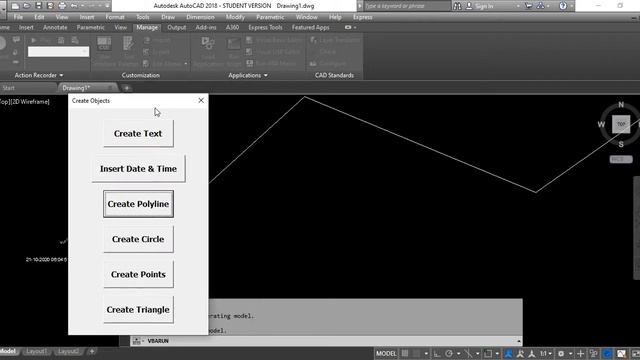640x360 pixels.
Task: Click the [2D Wireframe] viewport label
Action: pyautogui.click(x=30, y=102)
